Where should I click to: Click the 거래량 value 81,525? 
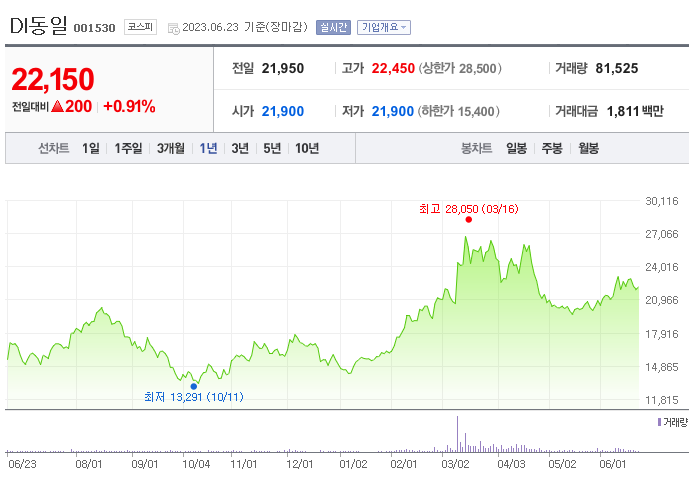[616, 69]
